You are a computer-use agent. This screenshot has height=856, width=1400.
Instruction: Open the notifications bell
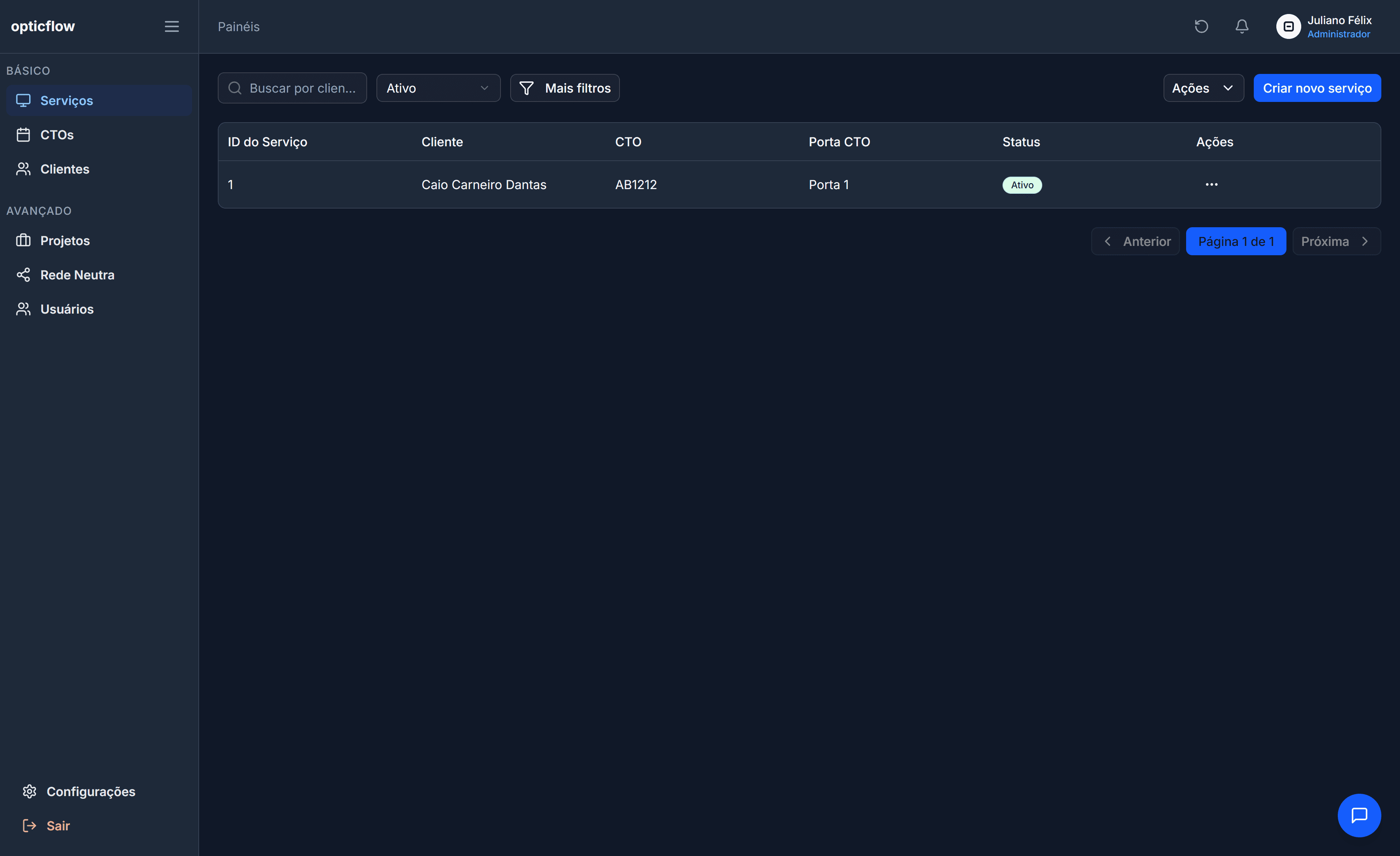(x=1242, y=27)
